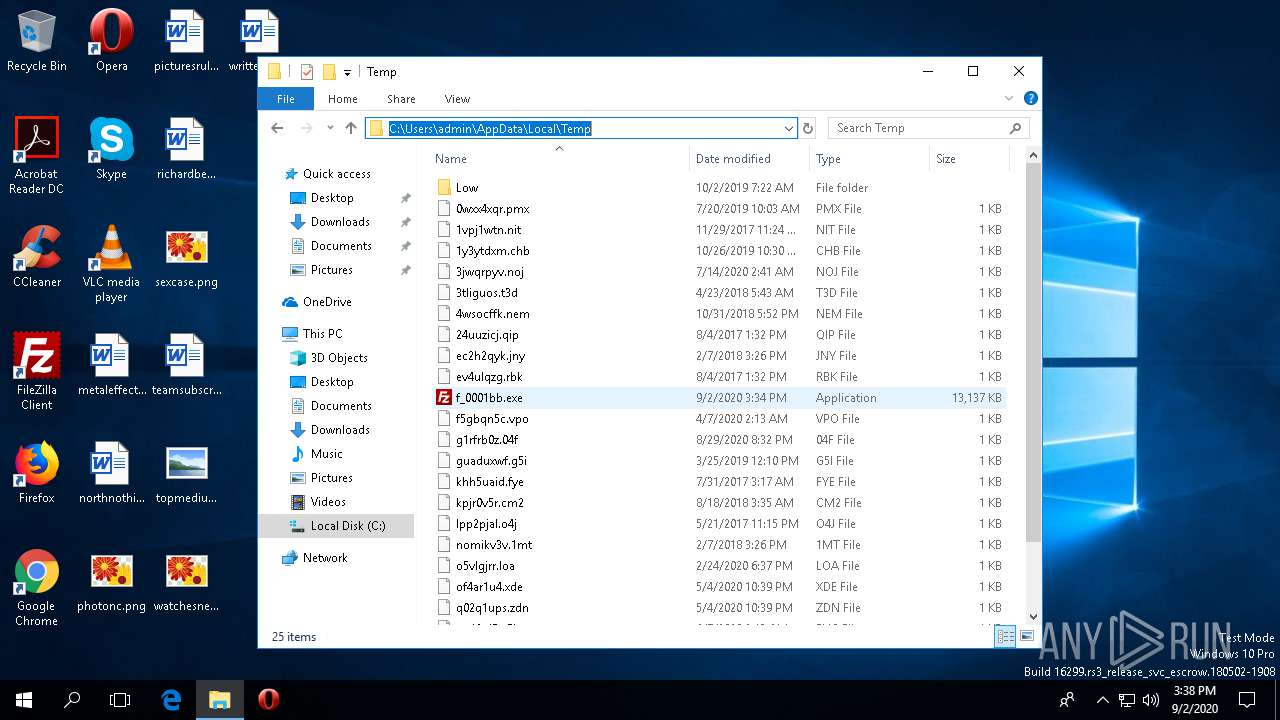Expand the ribbon chevron
1280x720 pixels.
(x=1009, y=99)
